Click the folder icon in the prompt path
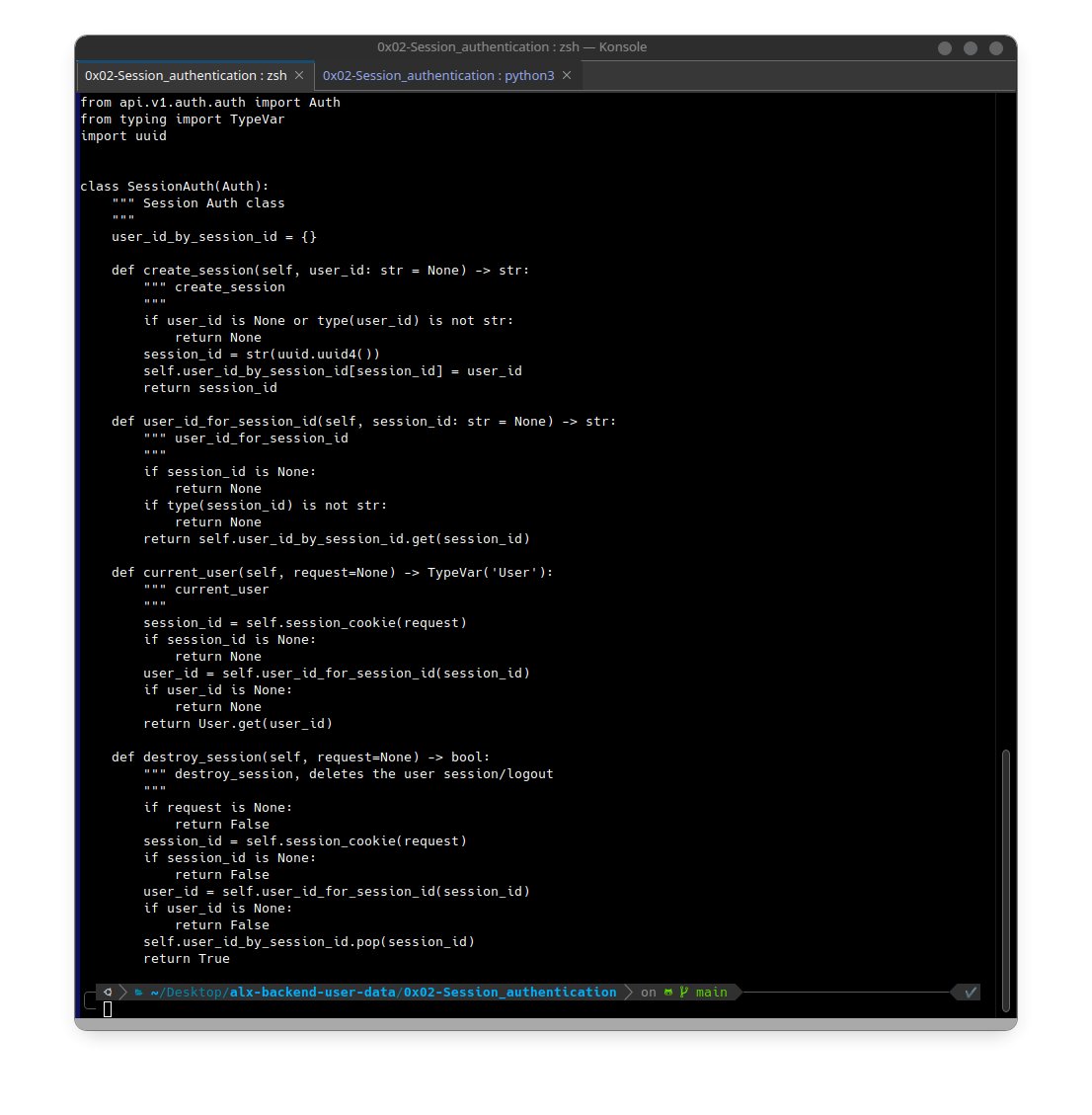The height and width of the screenshot is (1115, 1092). (x=138, y=992)
